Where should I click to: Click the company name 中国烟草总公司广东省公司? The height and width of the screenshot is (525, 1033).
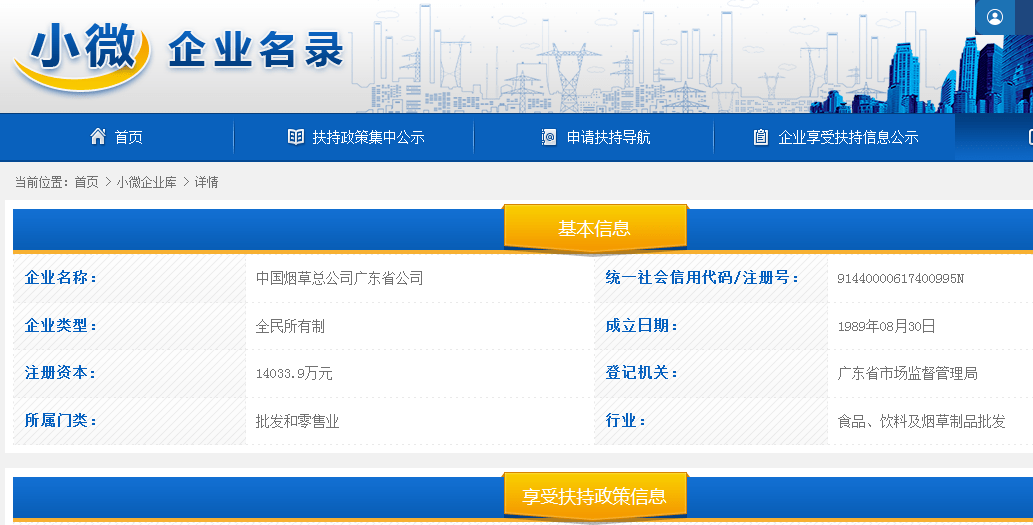click(339, 278)
